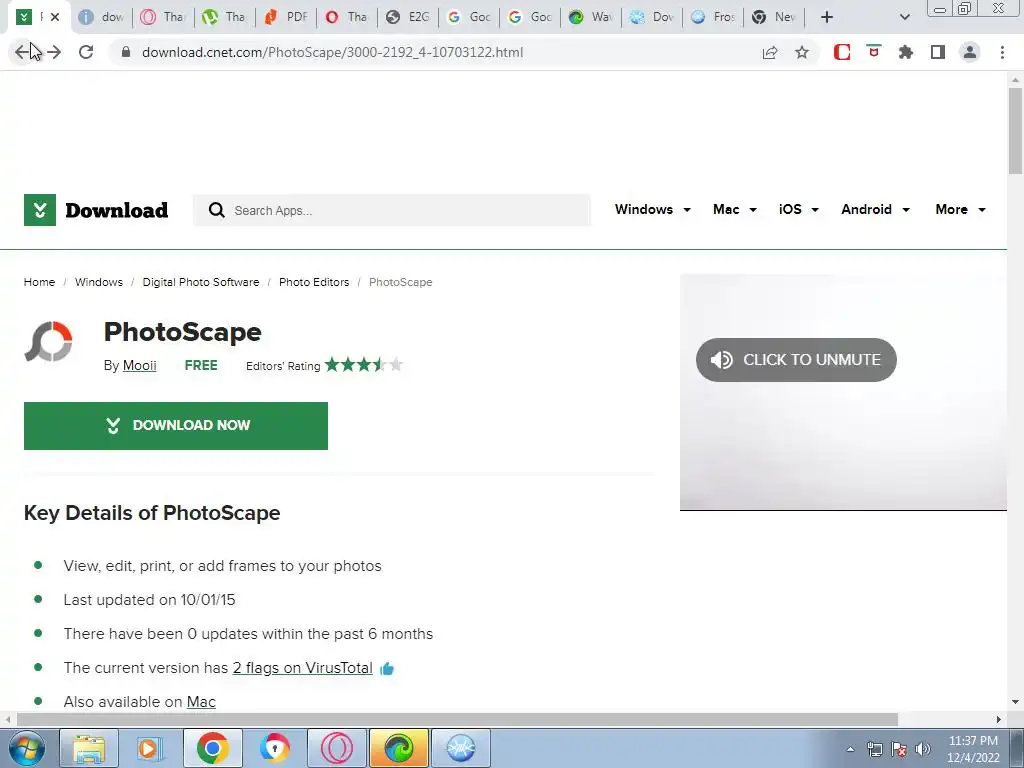This screenshot has width=1024, height=768.
Task: Go to Photo Editors breadcrumb
Action: [x=314, y=282]
